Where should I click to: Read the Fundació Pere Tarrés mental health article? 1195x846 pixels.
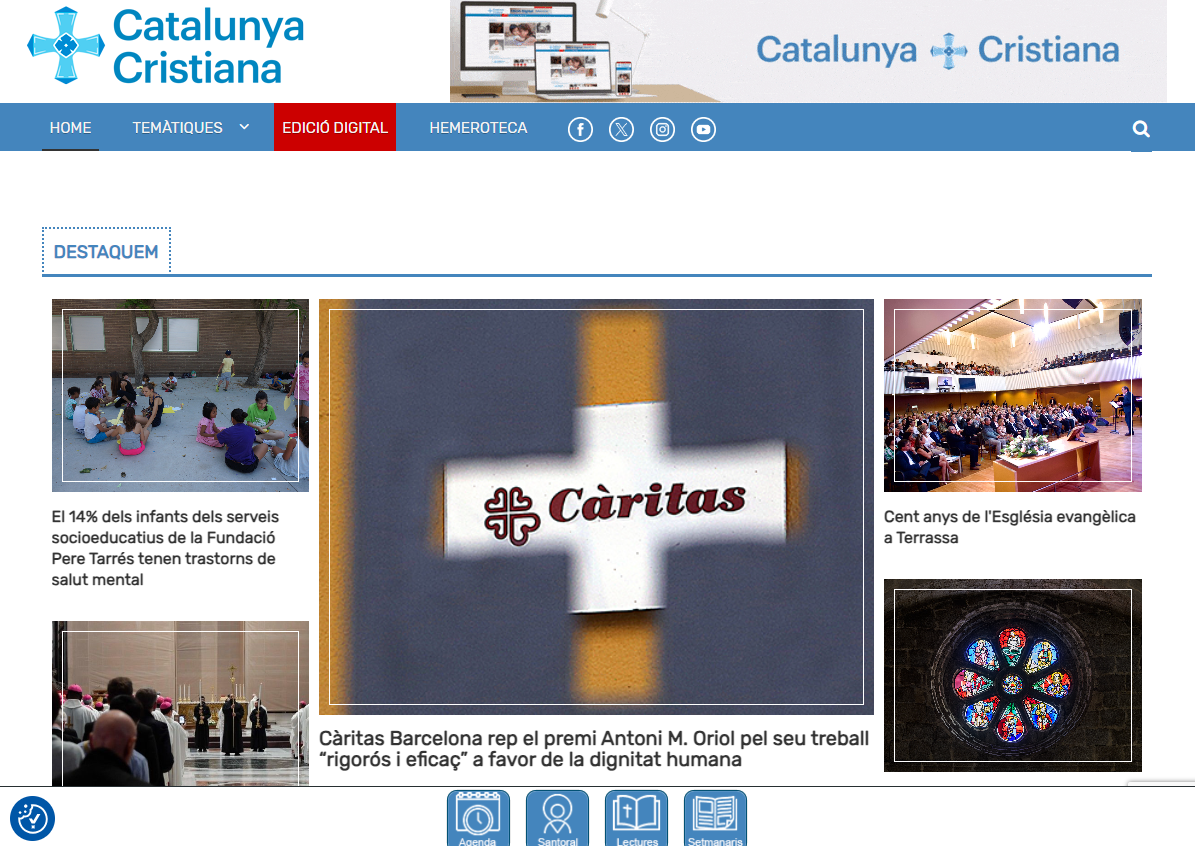(x=165, y=548)
